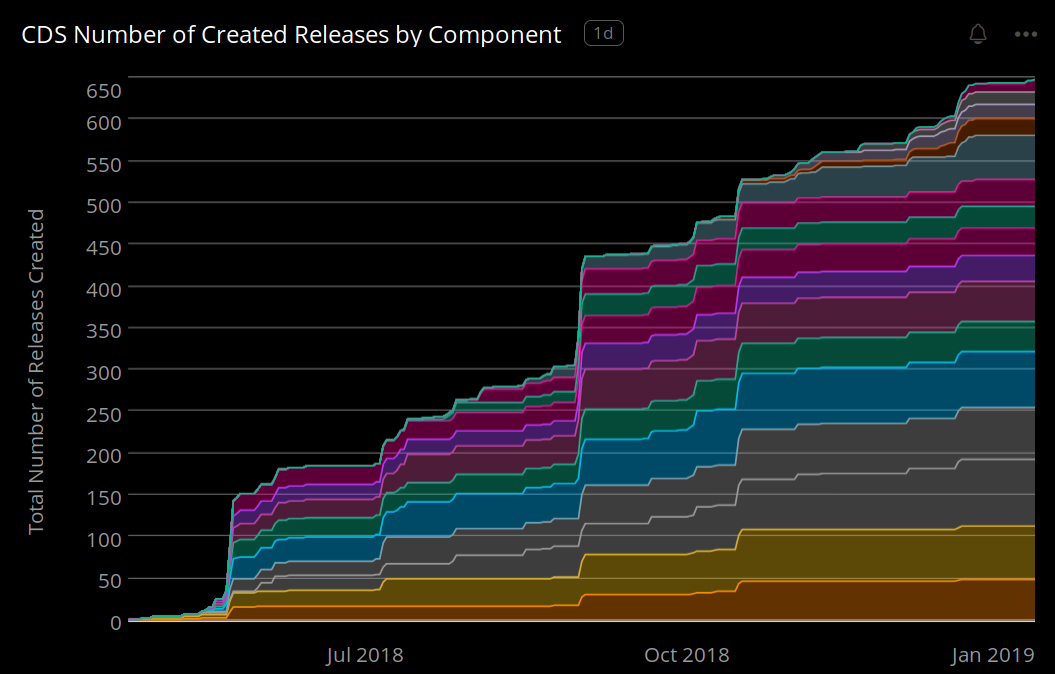Select the Oct 2018 axis label
1055x674 pixels.
click(x=687, y=655)
